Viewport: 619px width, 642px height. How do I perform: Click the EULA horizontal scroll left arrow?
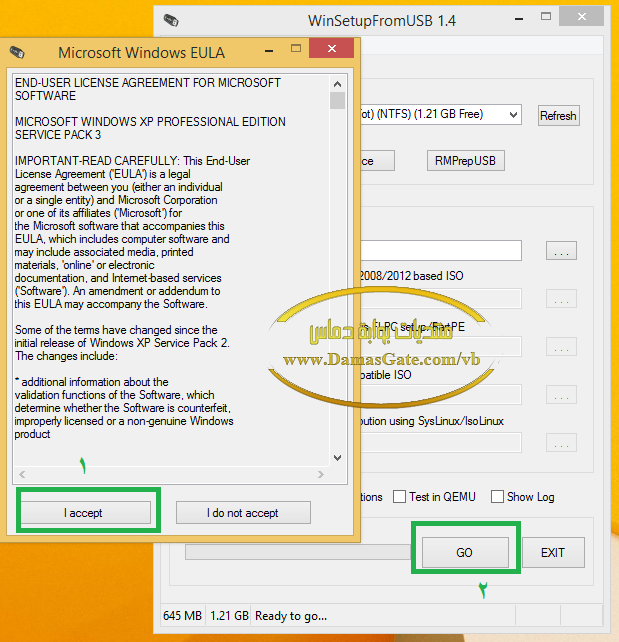click(x=22, y=475)
